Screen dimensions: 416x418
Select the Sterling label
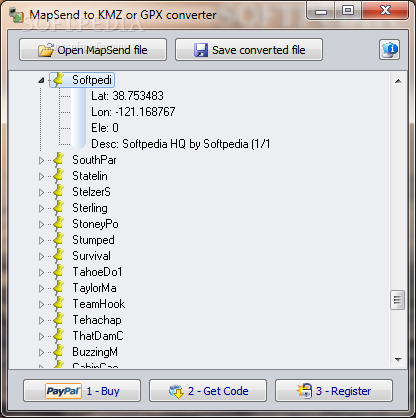click(90, 208)
